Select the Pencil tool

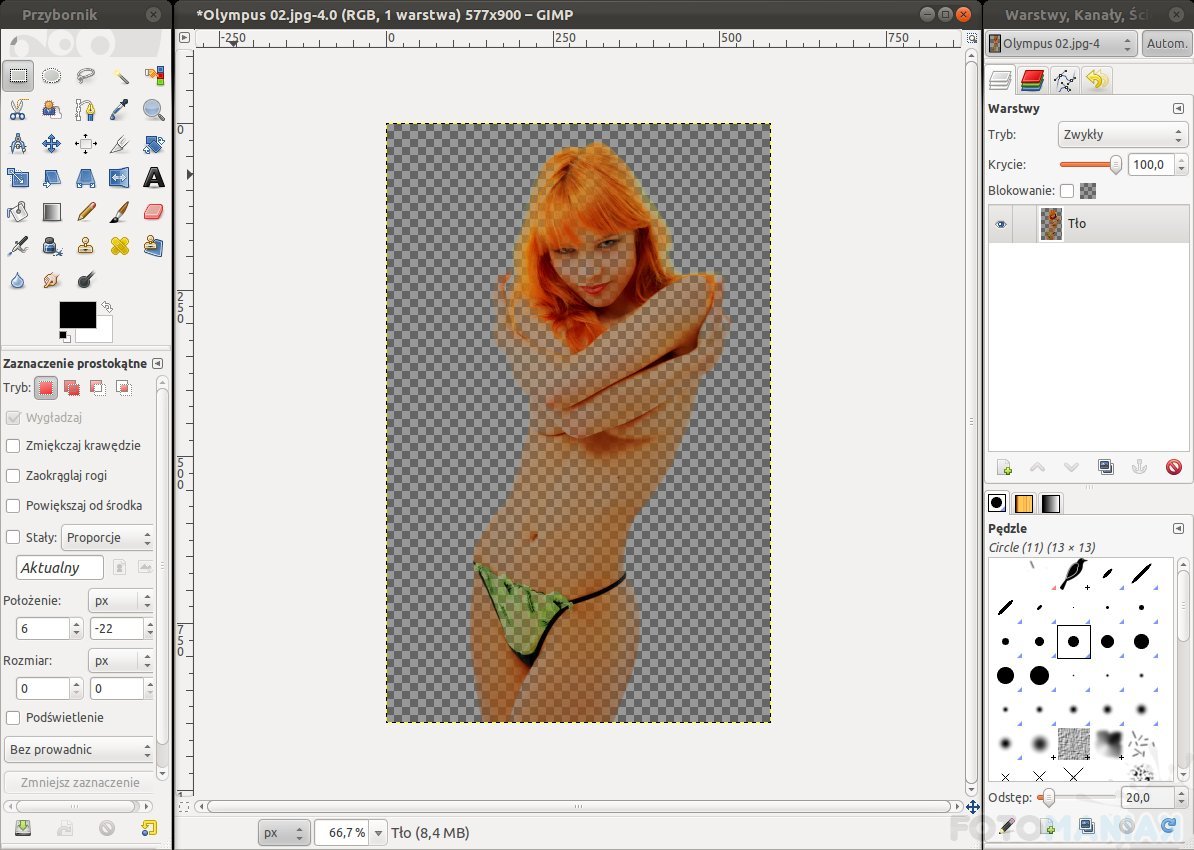pyautogui.click(x=86, y=211)
